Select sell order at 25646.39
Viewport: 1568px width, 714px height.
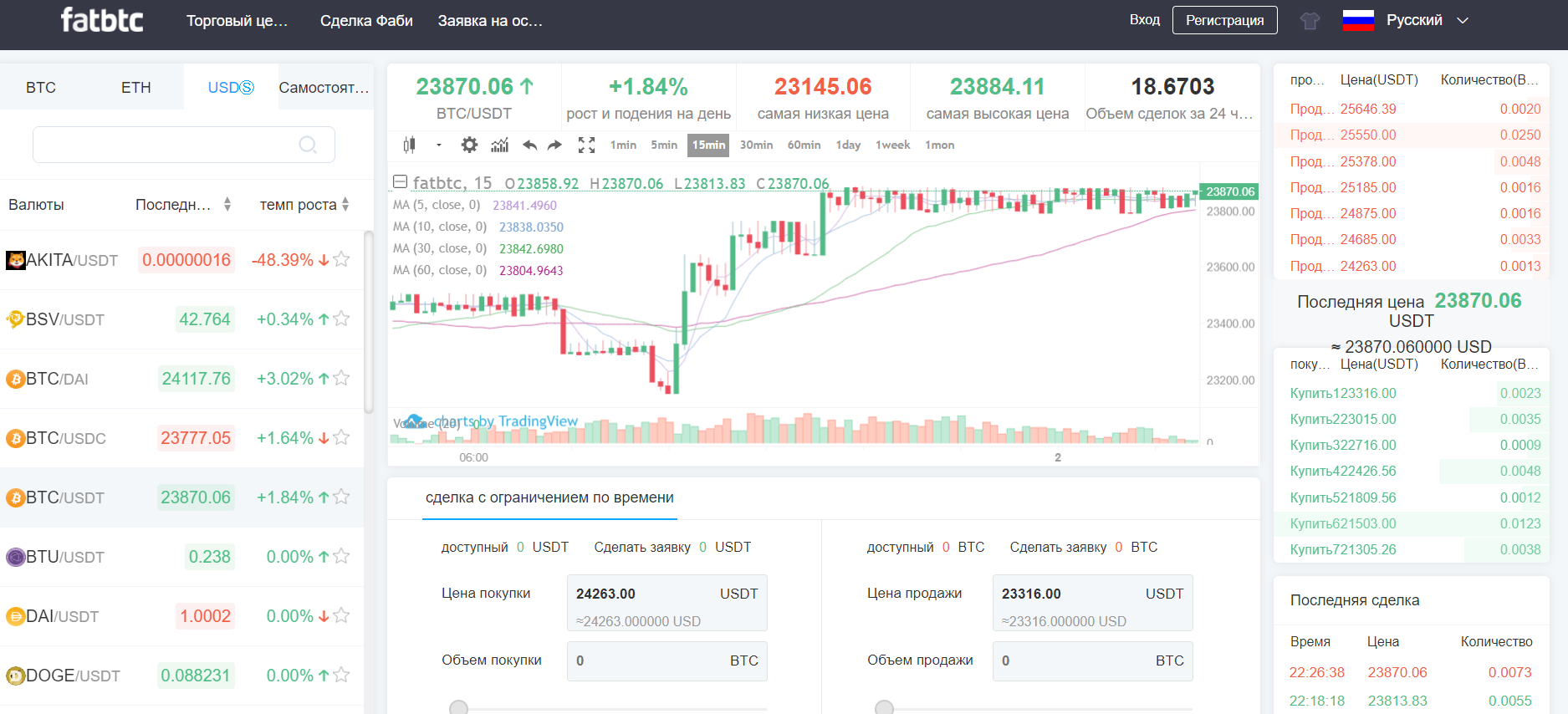pyautogui.click(x=1412, y=109)
